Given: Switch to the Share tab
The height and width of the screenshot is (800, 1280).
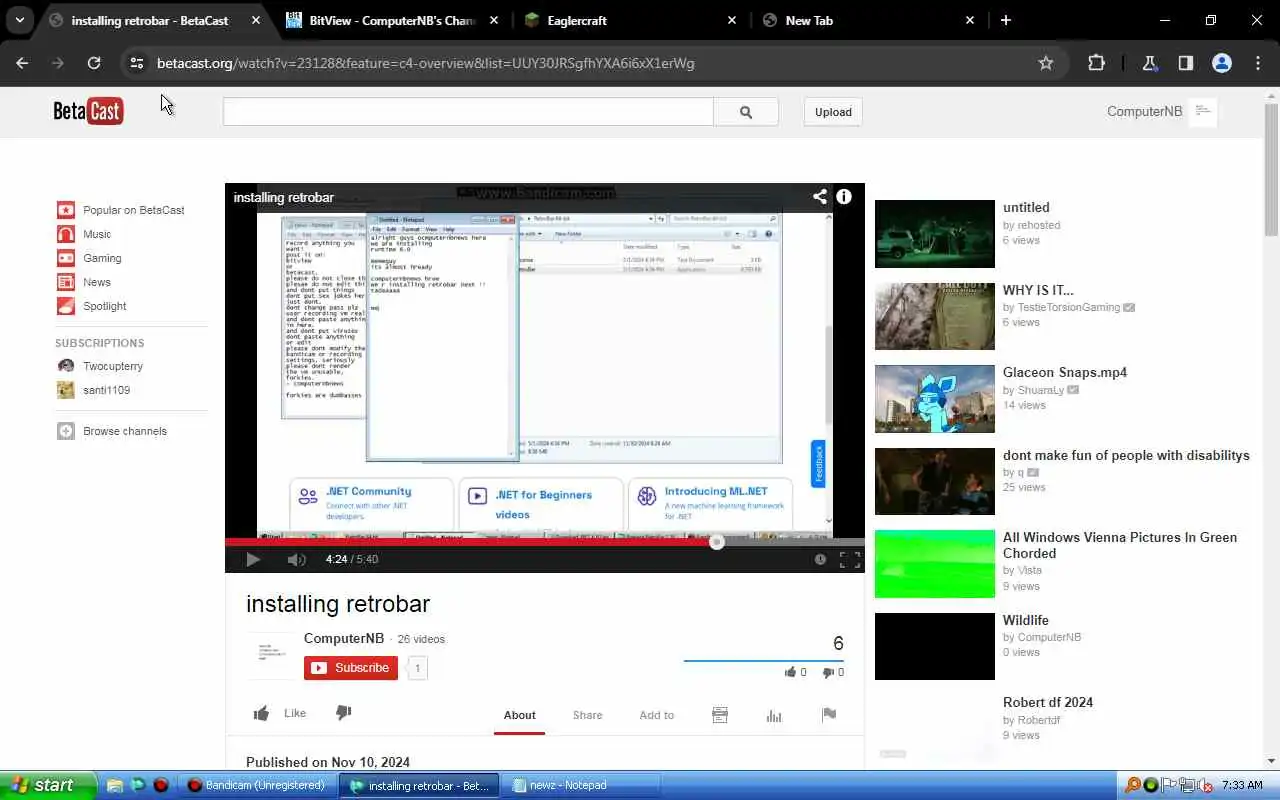Looking at the screenshot, I should pyautogui.click(x=587, y=715).
